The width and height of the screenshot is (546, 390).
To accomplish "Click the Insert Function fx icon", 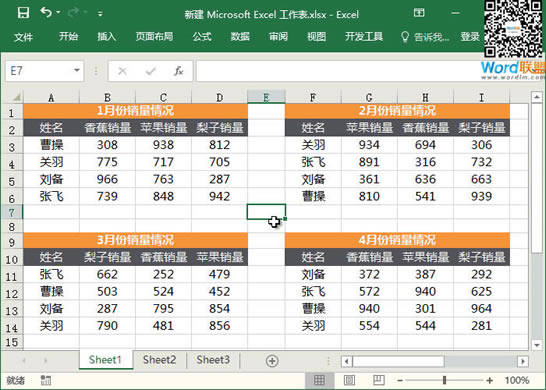I will pos(179,71).
